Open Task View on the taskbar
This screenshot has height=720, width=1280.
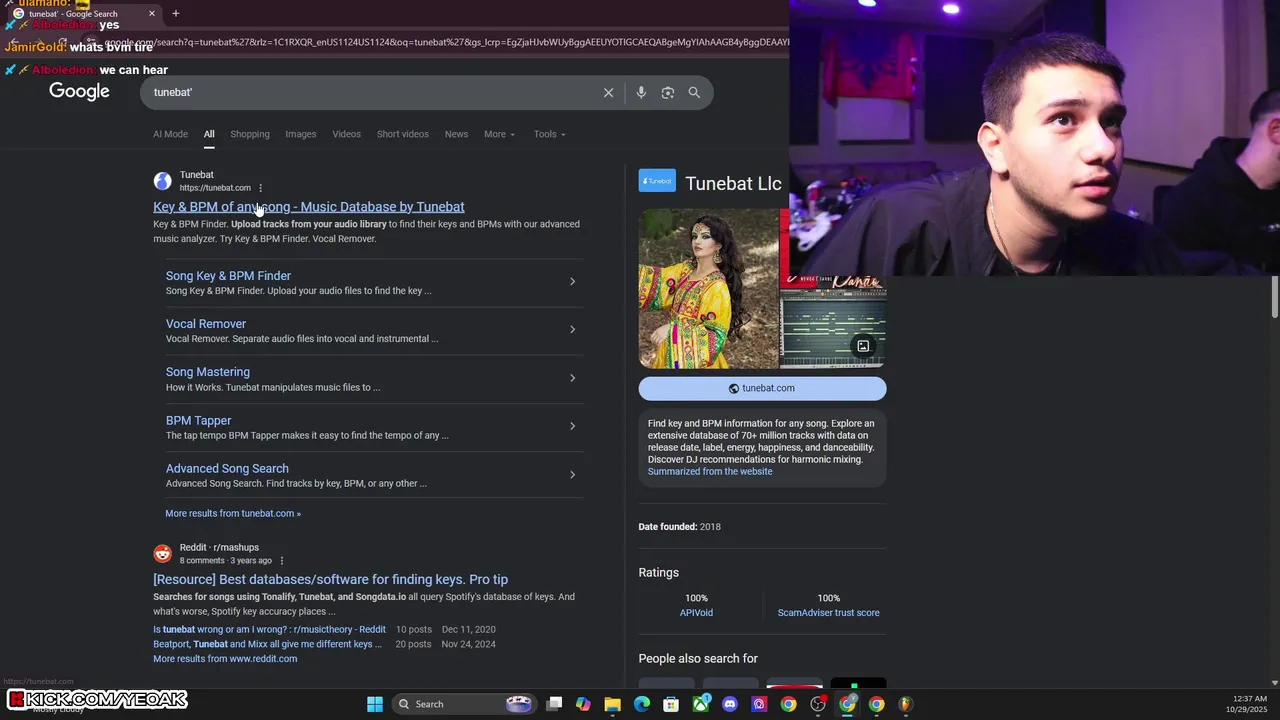click(554, 704)
